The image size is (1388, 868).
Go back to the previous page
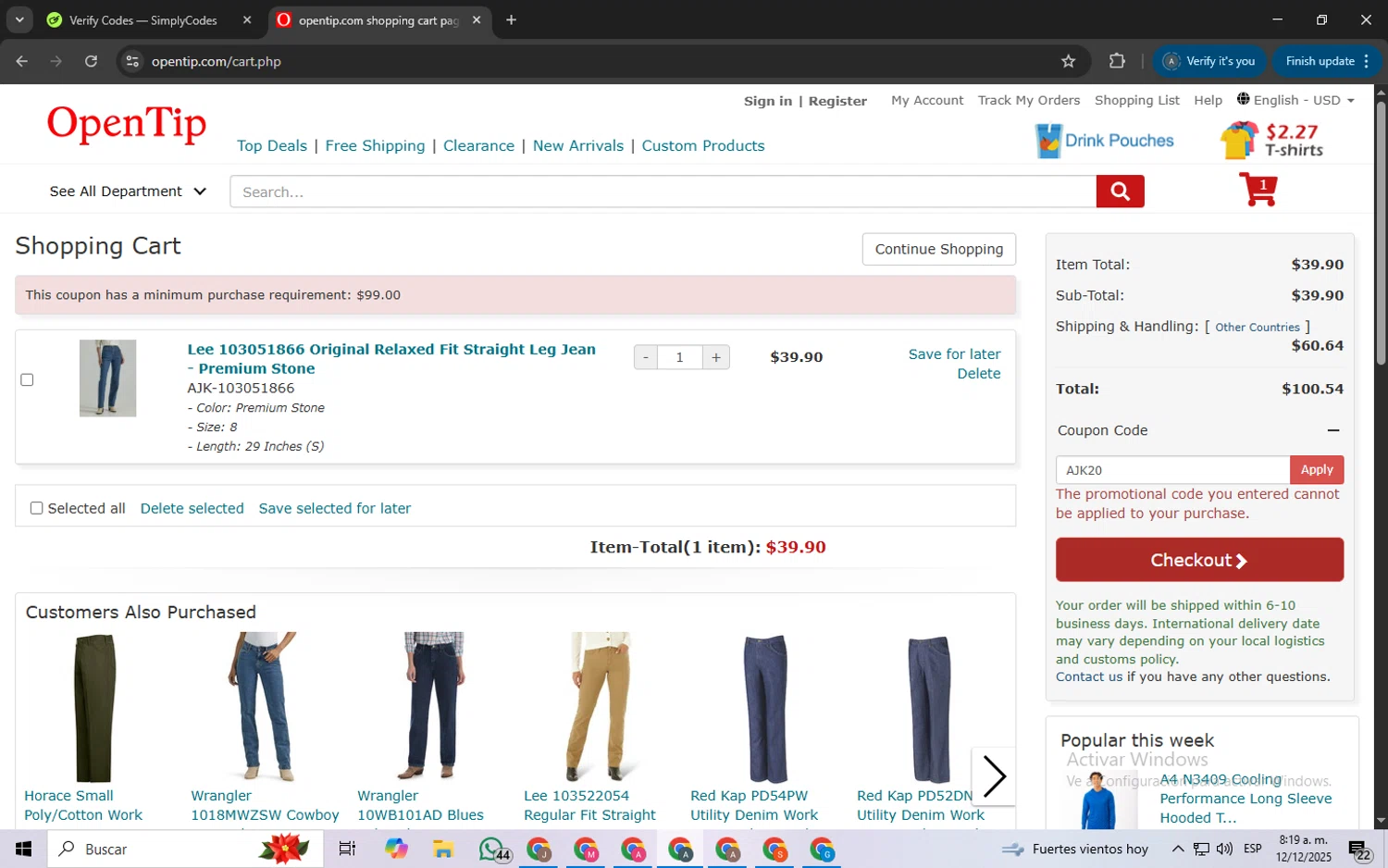pos(22,61)
